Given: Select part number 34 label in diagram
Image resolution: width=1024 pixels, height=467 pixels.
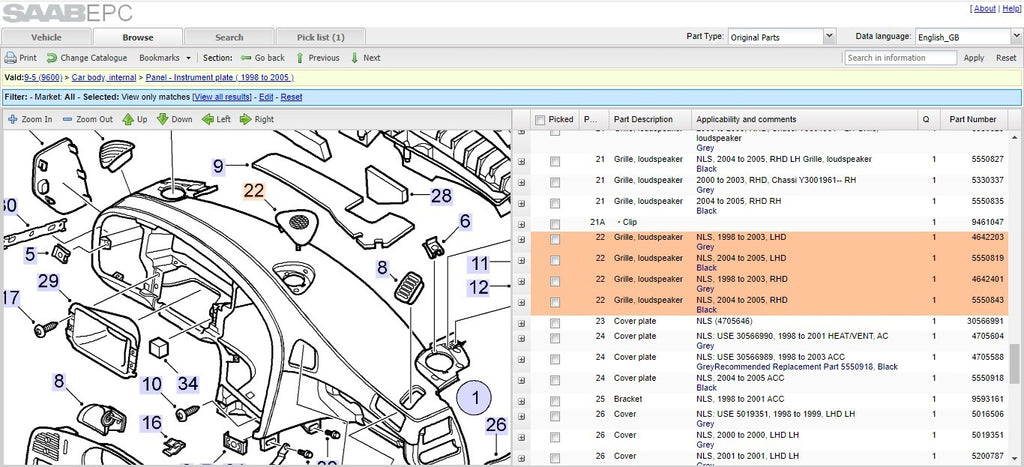Looking at the screenshot, I should click(187, 383).
